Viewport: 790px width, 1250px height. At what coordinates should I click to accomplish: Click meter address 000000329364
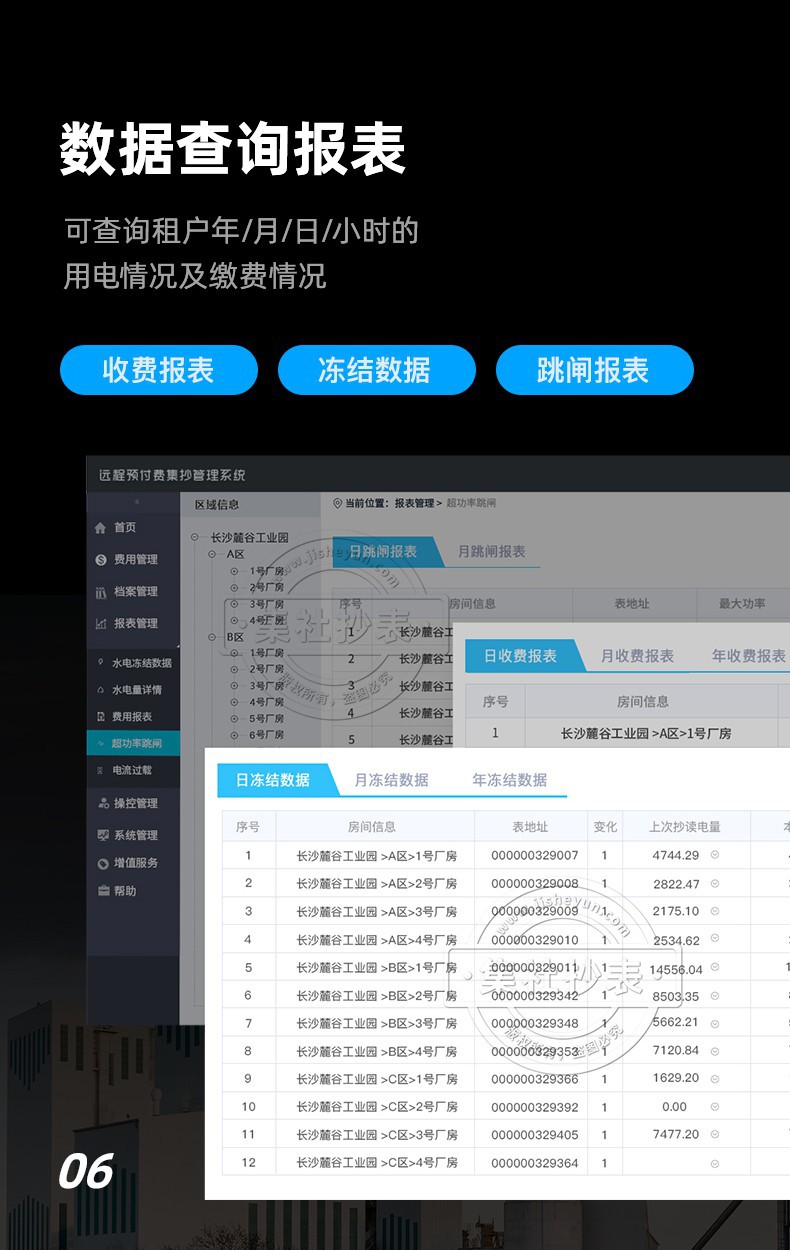coord(534,1163)
